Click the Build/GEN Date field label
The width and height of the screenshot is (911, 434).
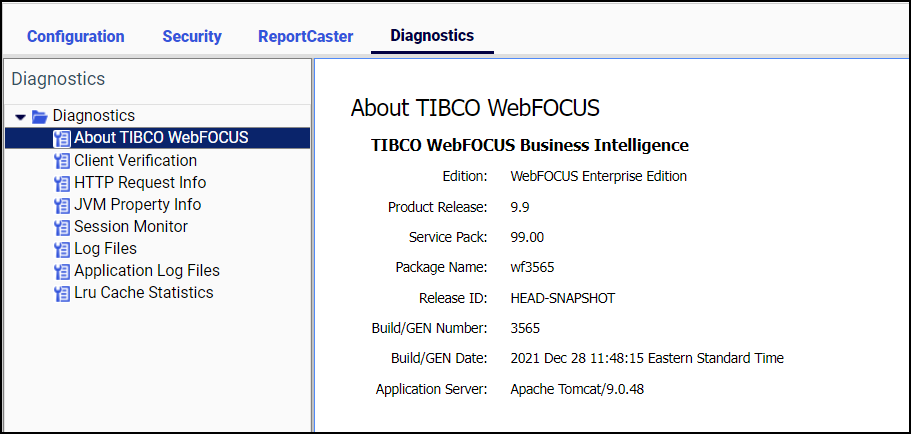click(x=439, y=358)
